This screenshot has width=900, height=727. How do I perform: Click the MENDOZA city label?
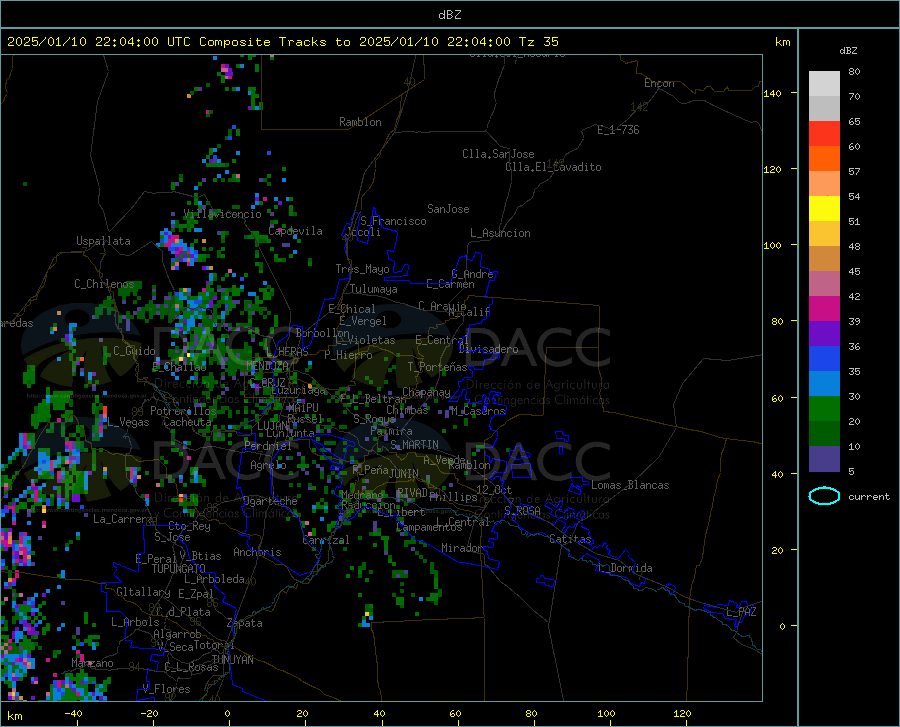click(x=267, y=366)
